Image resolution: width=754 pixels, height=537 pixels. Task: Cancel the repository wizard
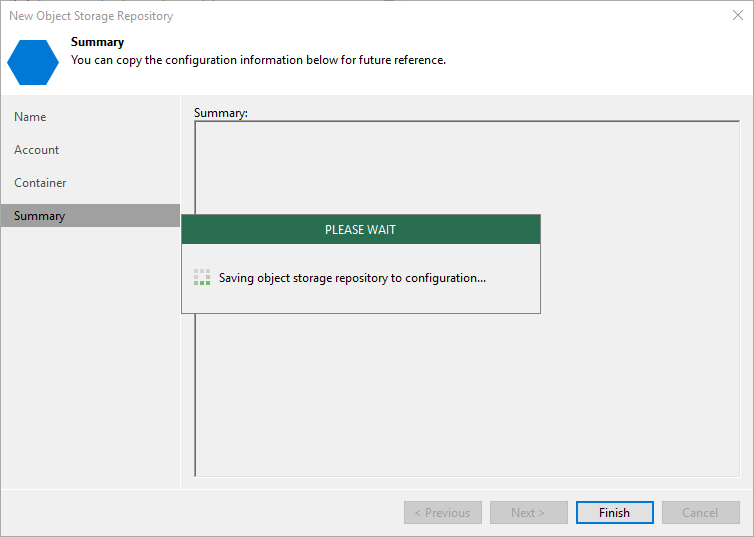click(x=700, y=513)
